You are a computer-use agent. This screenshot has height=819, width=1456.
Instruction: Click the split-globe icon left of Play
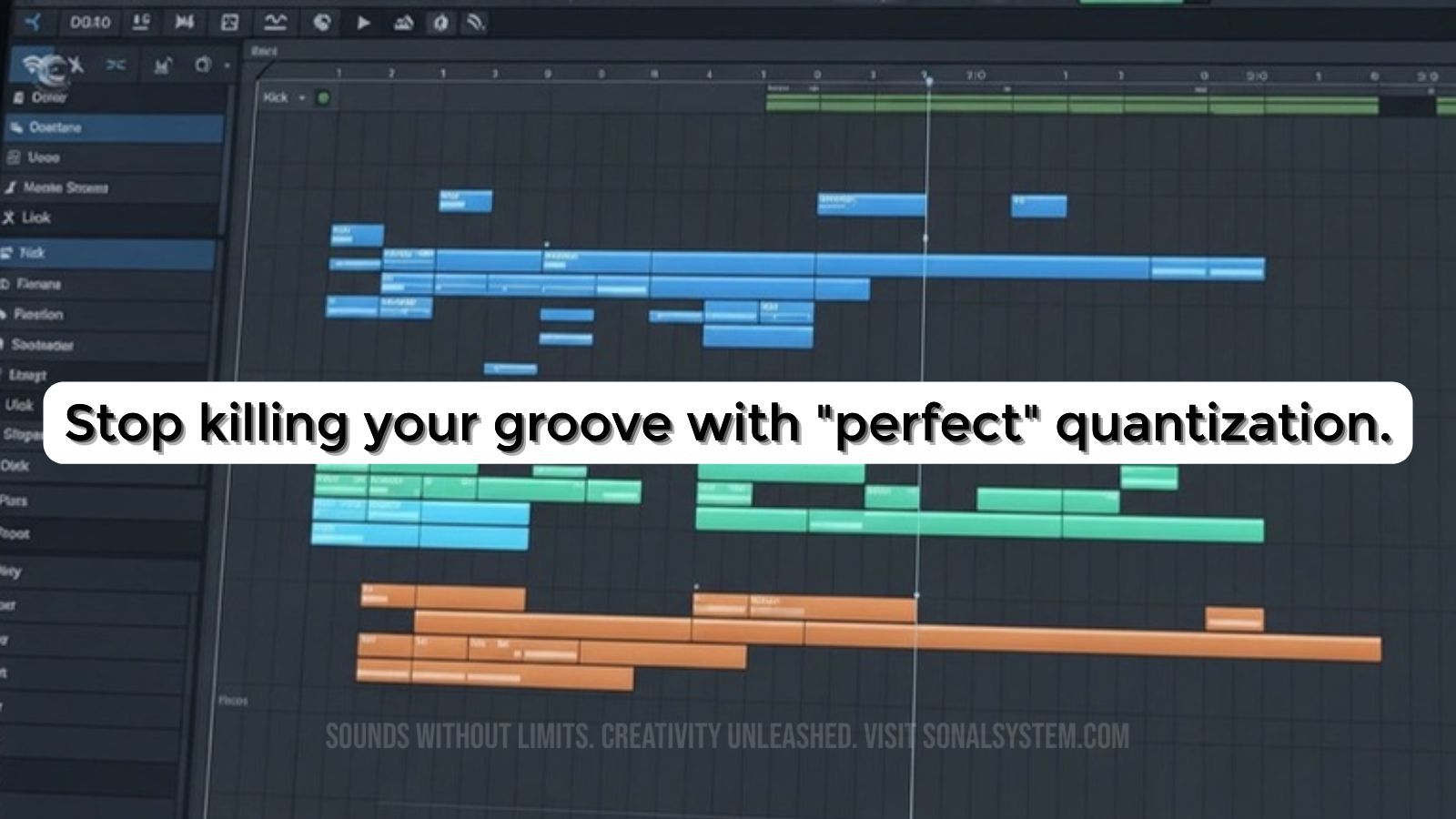tap(321, 23)
